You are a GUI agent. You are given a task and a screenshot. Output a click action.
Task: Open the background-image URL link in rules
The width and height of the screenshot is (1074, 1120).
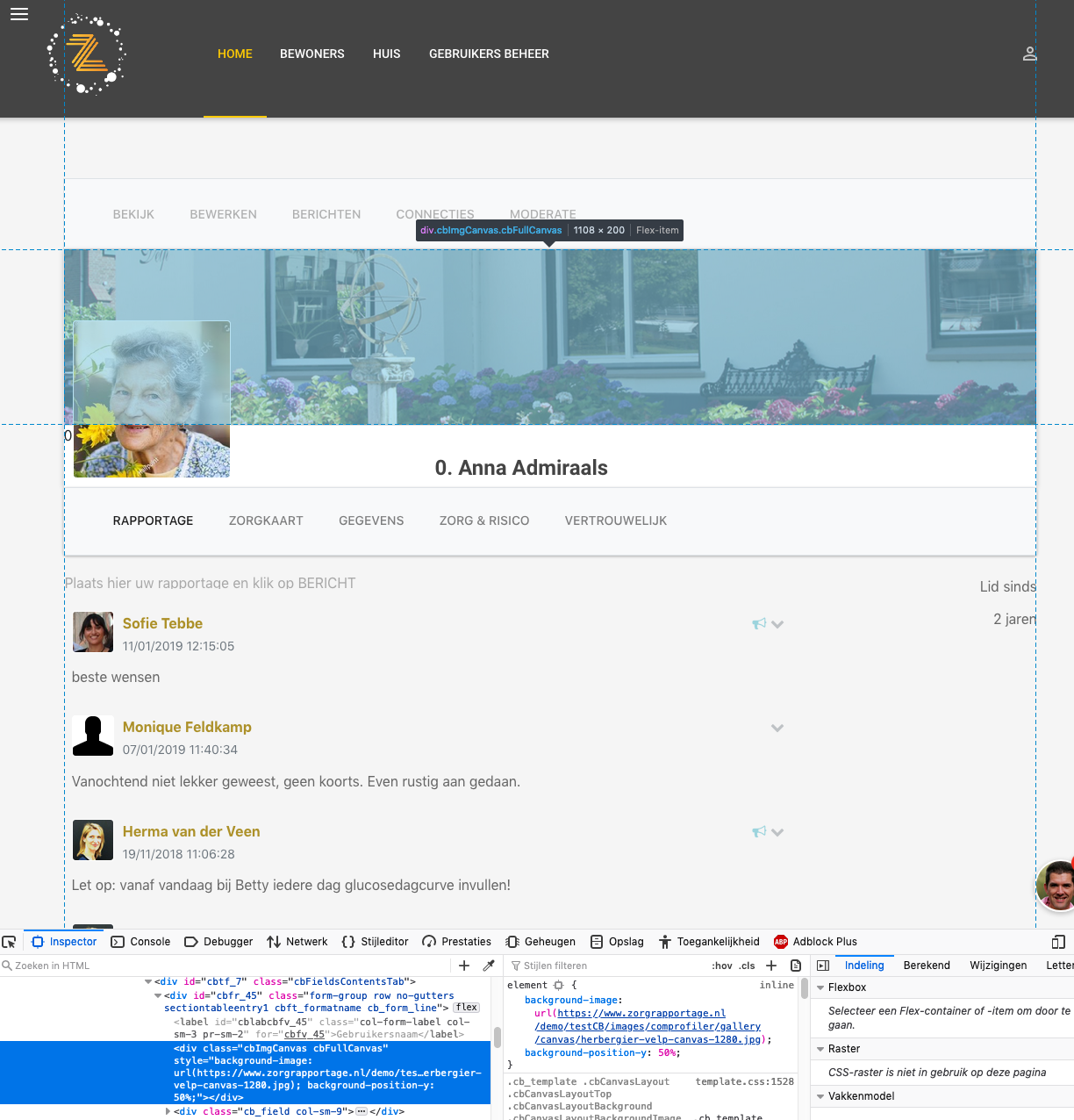[648, 1026]
